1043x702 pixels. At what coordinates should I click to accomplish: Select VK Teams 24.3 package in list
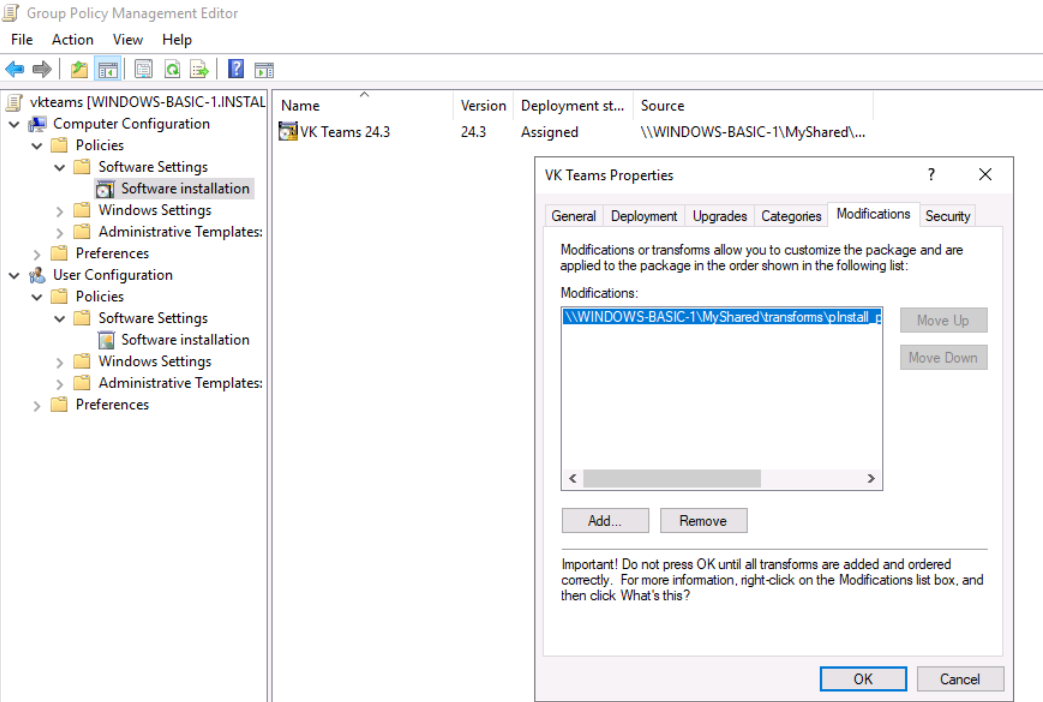pos(345,132)
